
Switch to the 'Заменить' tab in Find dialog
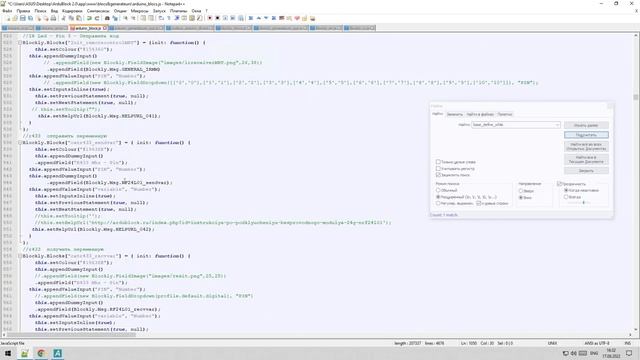pyautogui.click(x=454, y=114)
